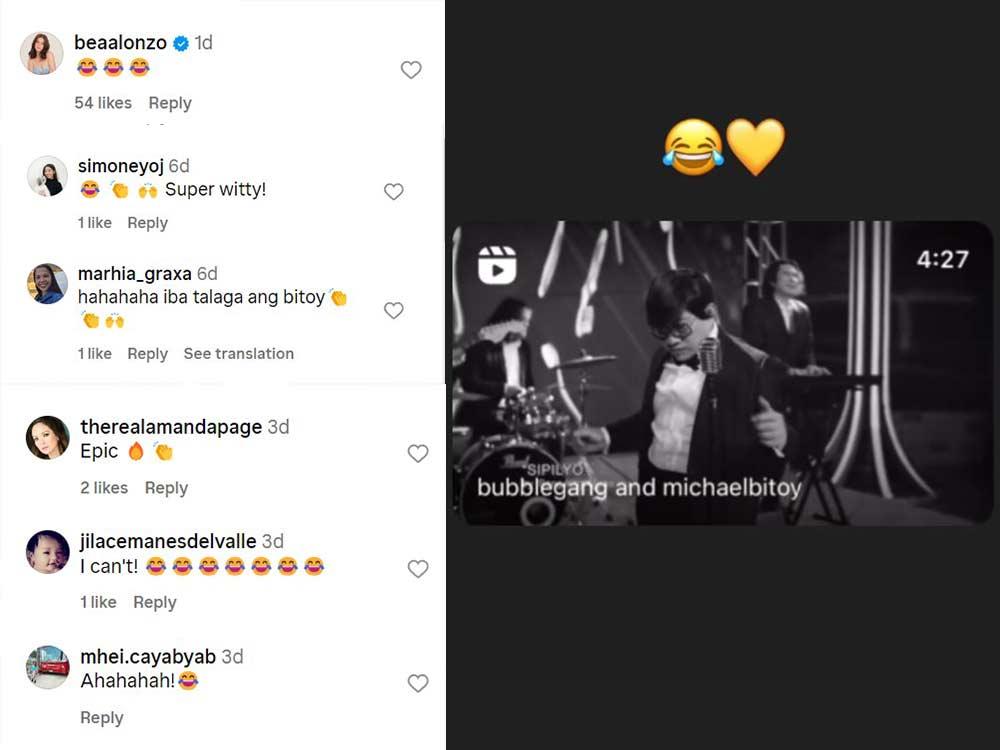This screenshot has width=1000, height=750.
Task: Open therealamandapage's avatar
Action: [x=47, y=438]
